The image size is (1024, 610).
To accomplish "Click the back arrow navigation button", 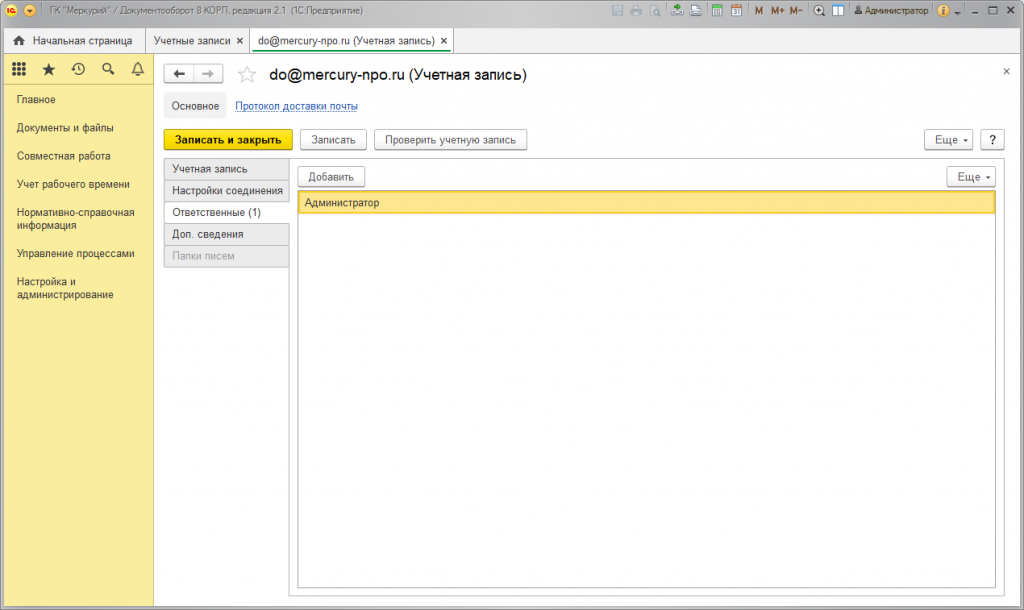I will click(x=179, y=75).
